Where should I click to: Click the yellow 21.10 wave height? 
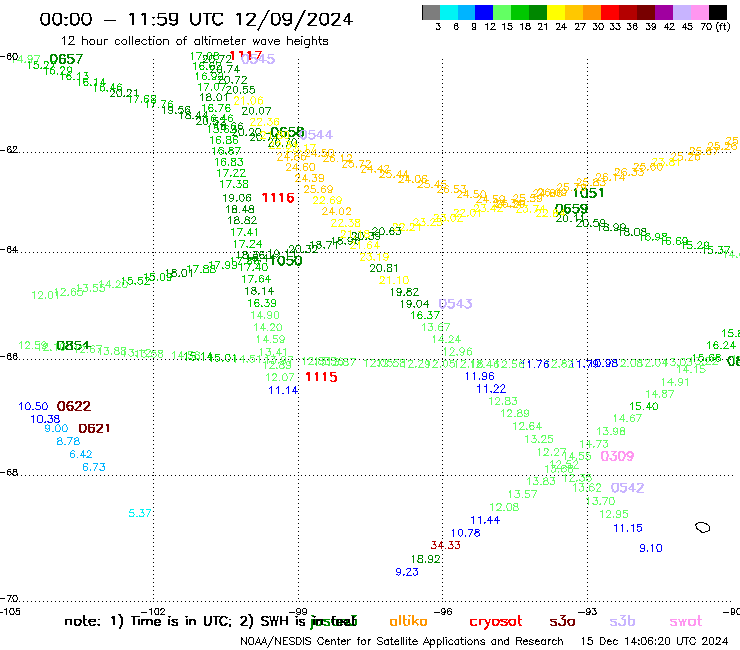(x=394, y=280)
